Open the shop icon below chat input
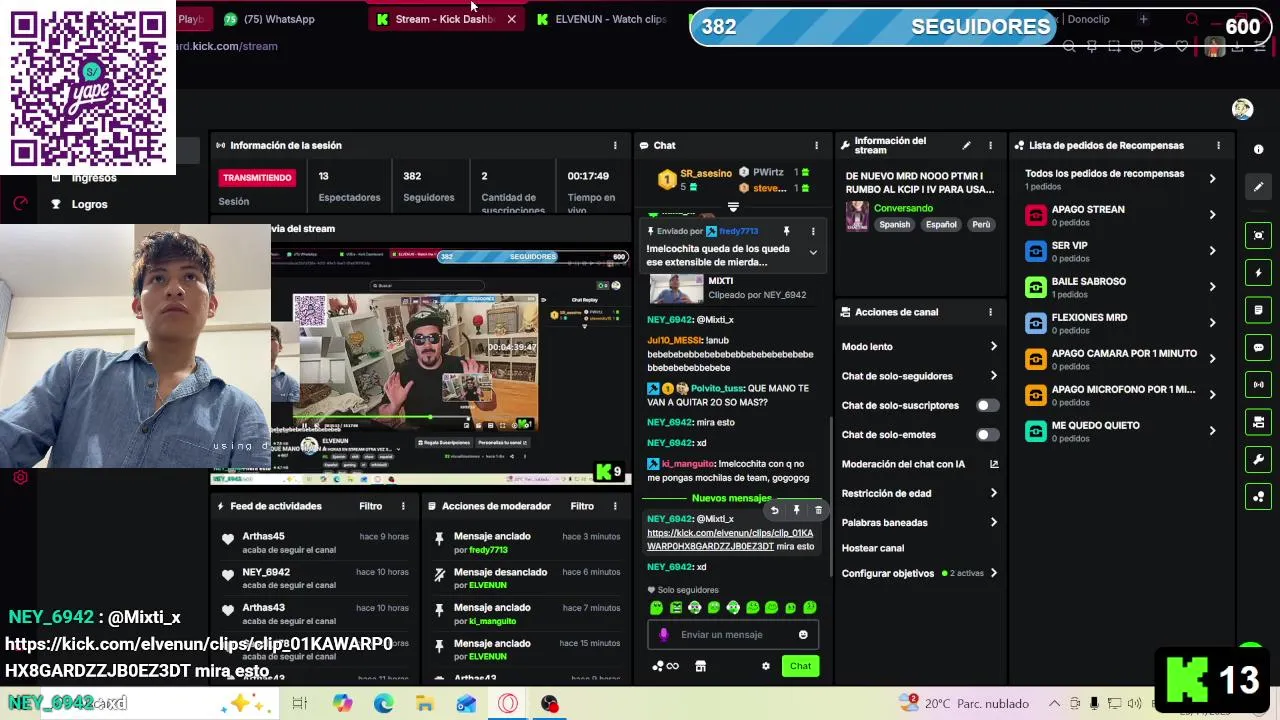This screenshot has width=1280, height=720. [x=700, y=666]
